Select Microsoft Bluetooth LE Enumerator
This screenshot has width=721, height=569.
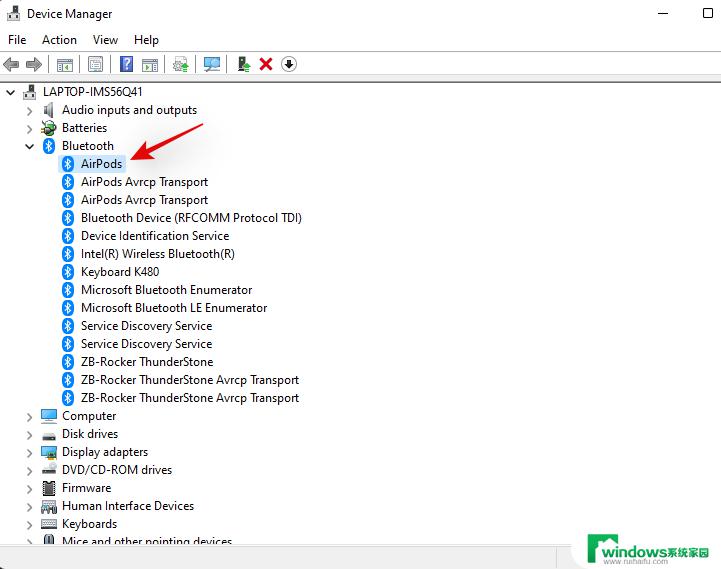pos(174,308)
